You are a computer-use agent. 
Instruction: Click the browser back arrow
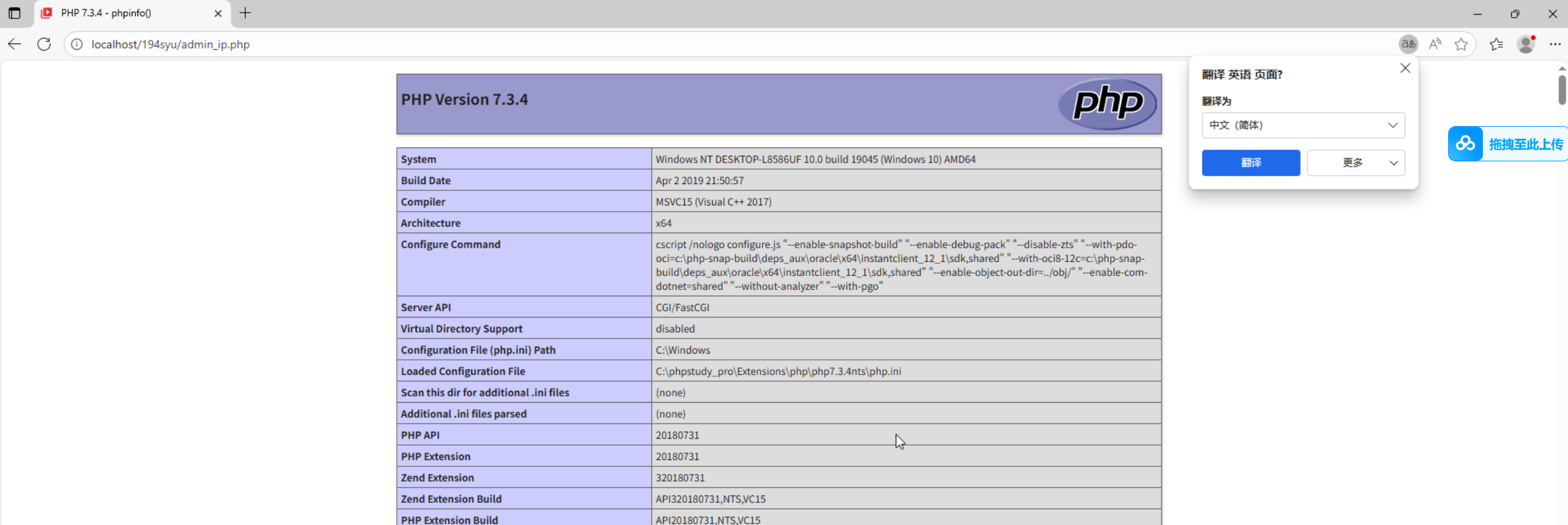click(15, 44)
